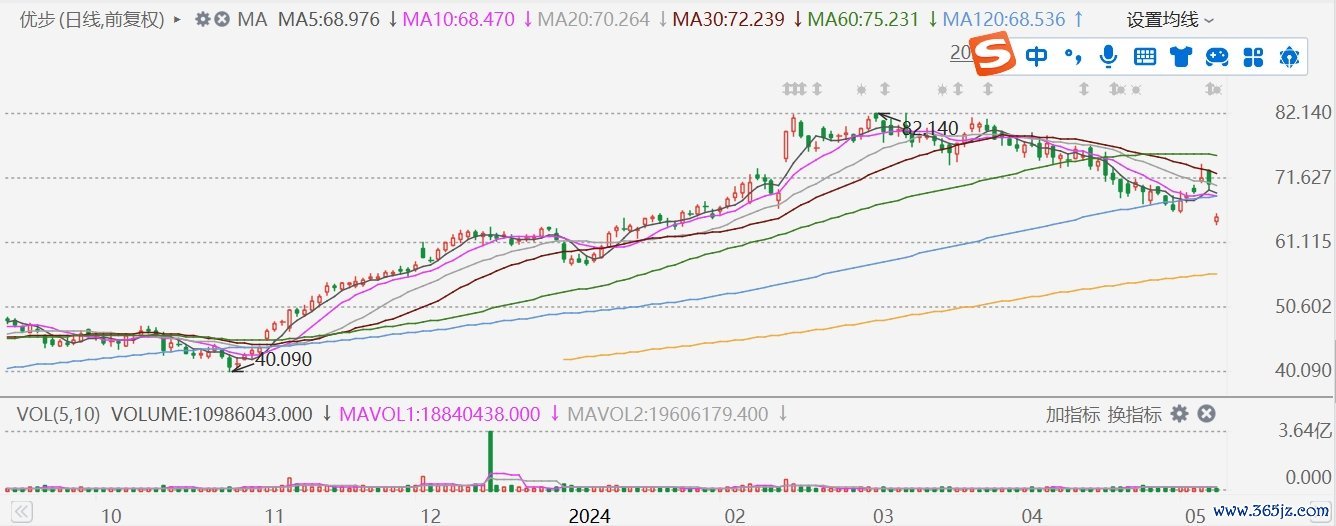
Task: Open the 设置均线 dropdown
Action: pos(1170,20)
